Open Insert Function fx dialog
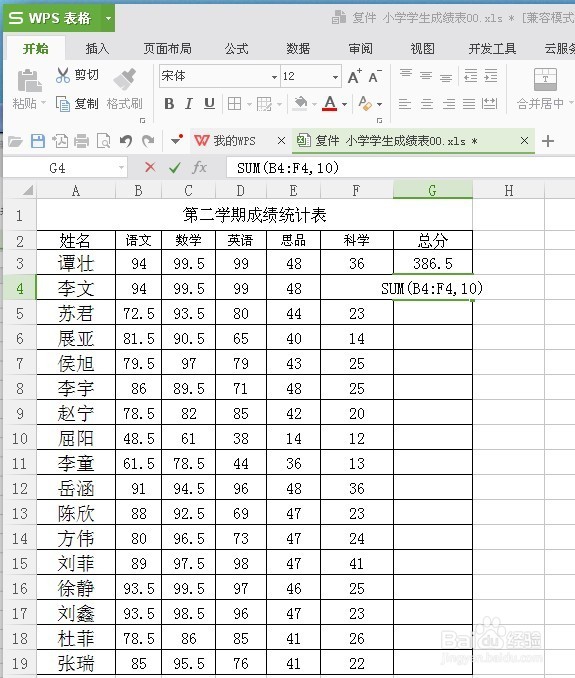The image size is (575, 678). coord(199,167)
